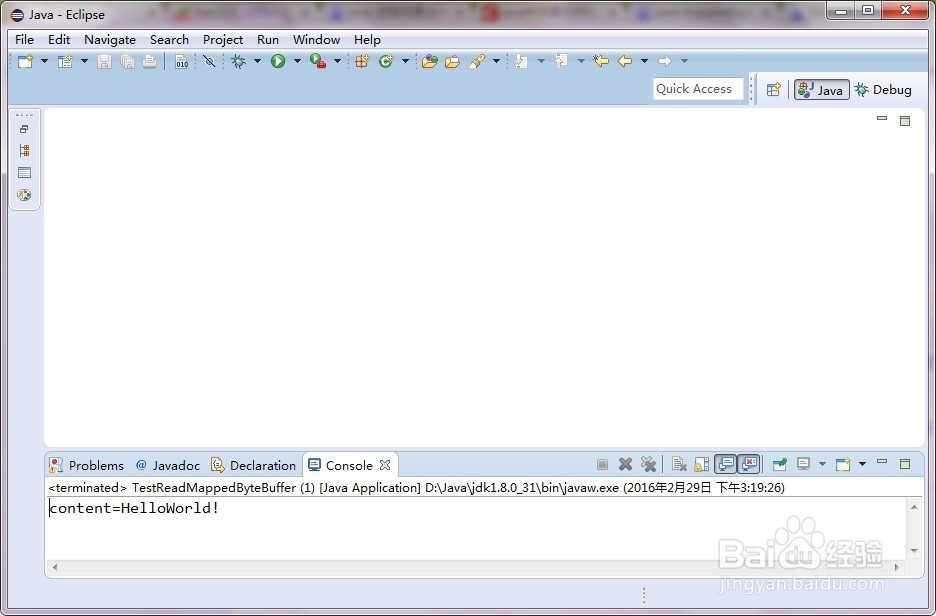This screenshot has width=936, height=616.
Task: Click the green Run button
Action: pyautogui.click(x=278, y=61)
